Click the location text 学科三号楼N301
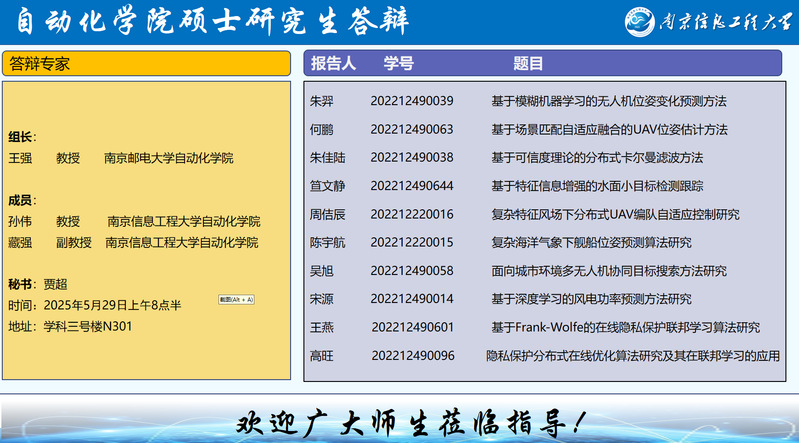The width and height of the screenshot is (799, 443). coord(84,326)
